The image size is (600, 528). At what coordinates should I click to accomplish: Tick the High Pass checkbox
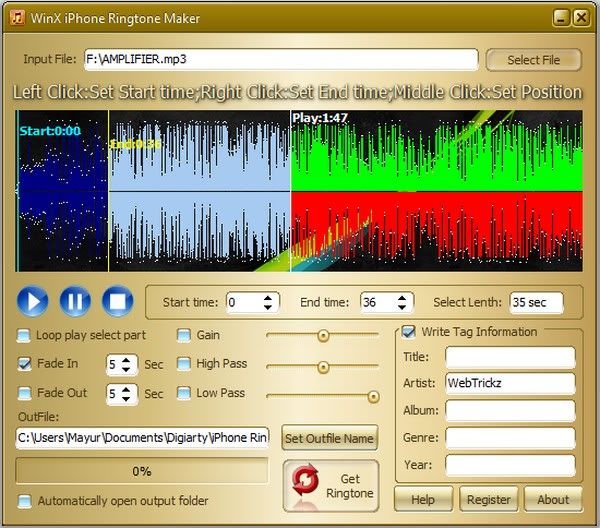point(184,363)
